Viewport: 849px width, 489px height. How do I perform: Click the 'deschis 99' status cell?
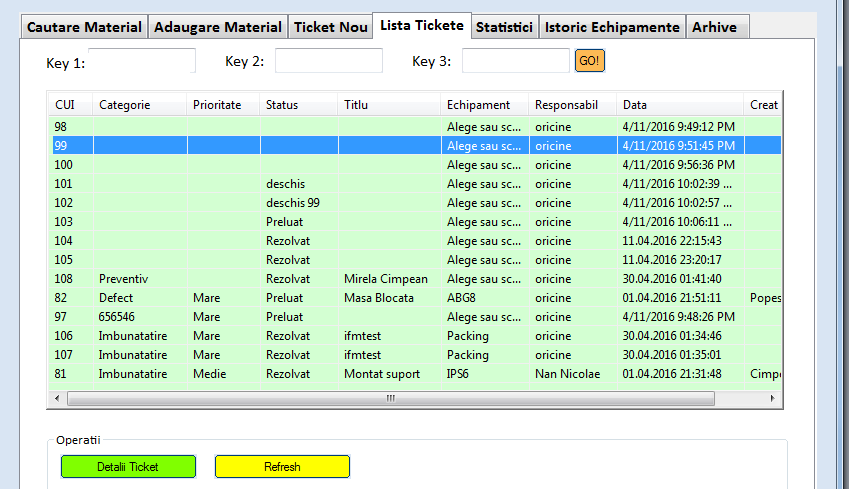tap(293, 203)
